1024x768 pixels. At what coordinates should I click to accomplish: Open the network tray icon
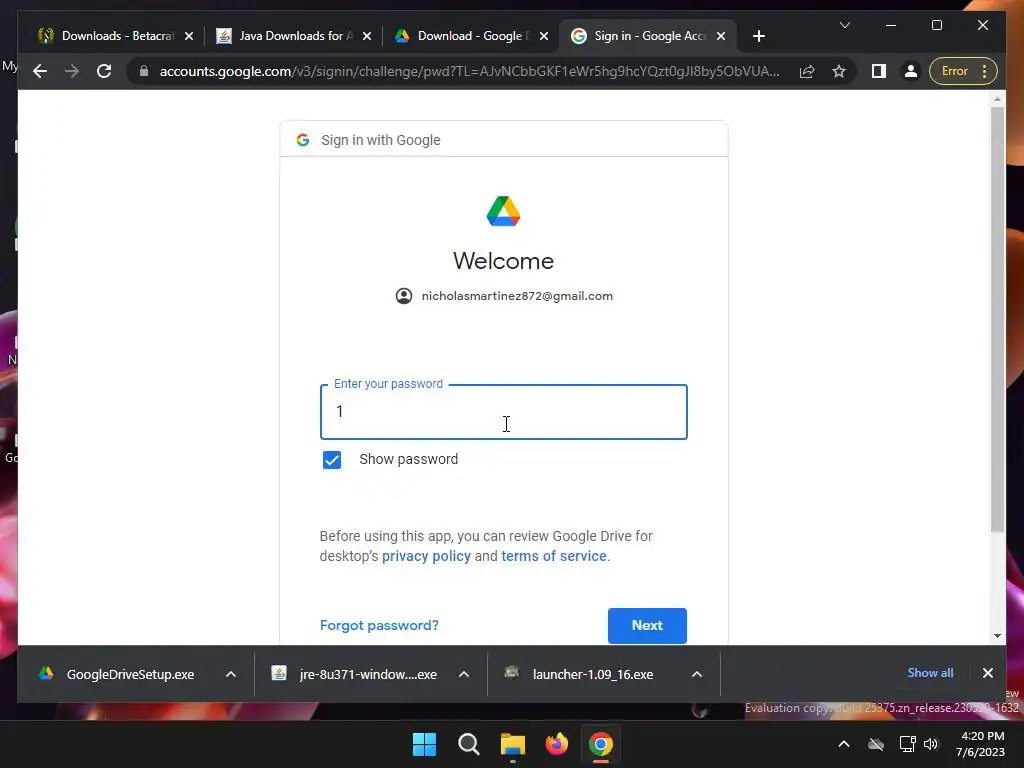pyautogui.click(x=907, y=744)
